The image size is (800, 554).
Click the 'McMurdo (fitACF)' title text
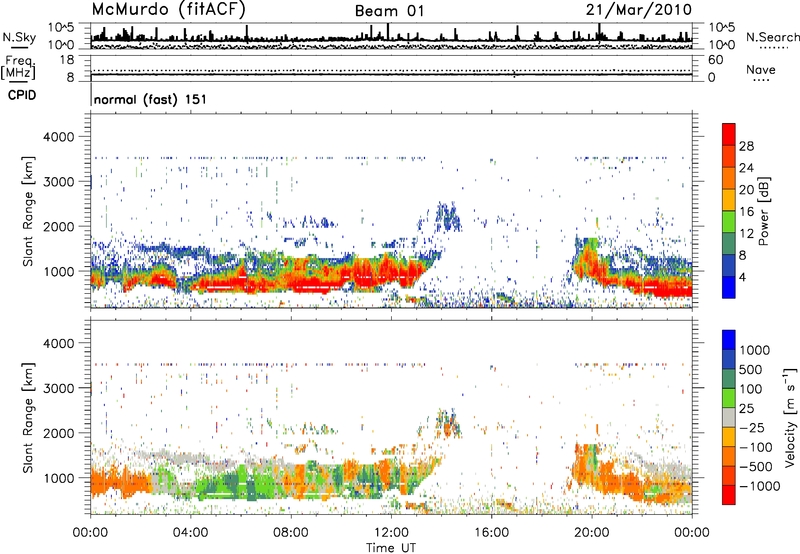168,10
